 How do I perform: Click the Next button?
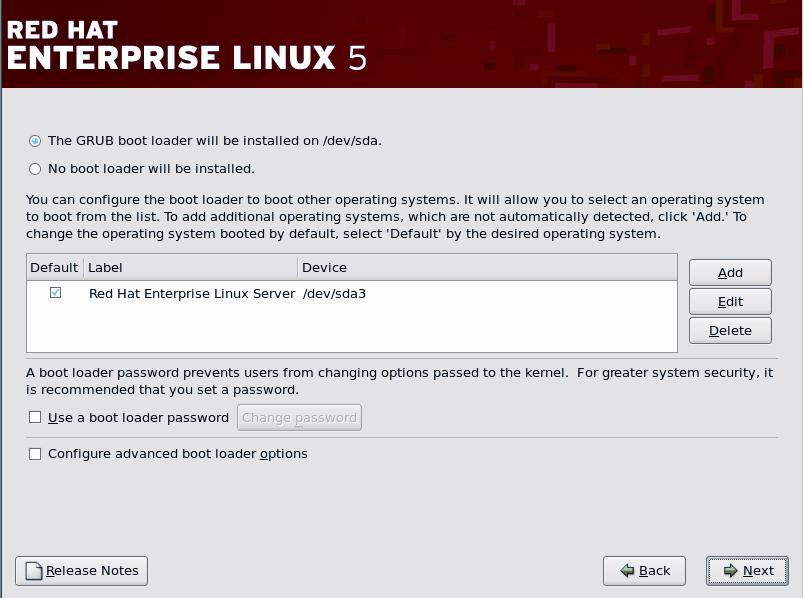[747, 571]
